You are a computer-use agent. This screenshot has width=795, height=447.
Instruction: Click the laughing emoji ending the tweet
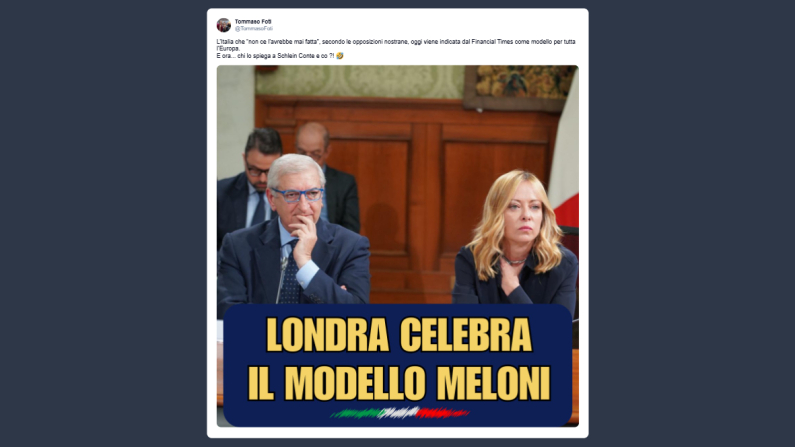tap(340, 56)
